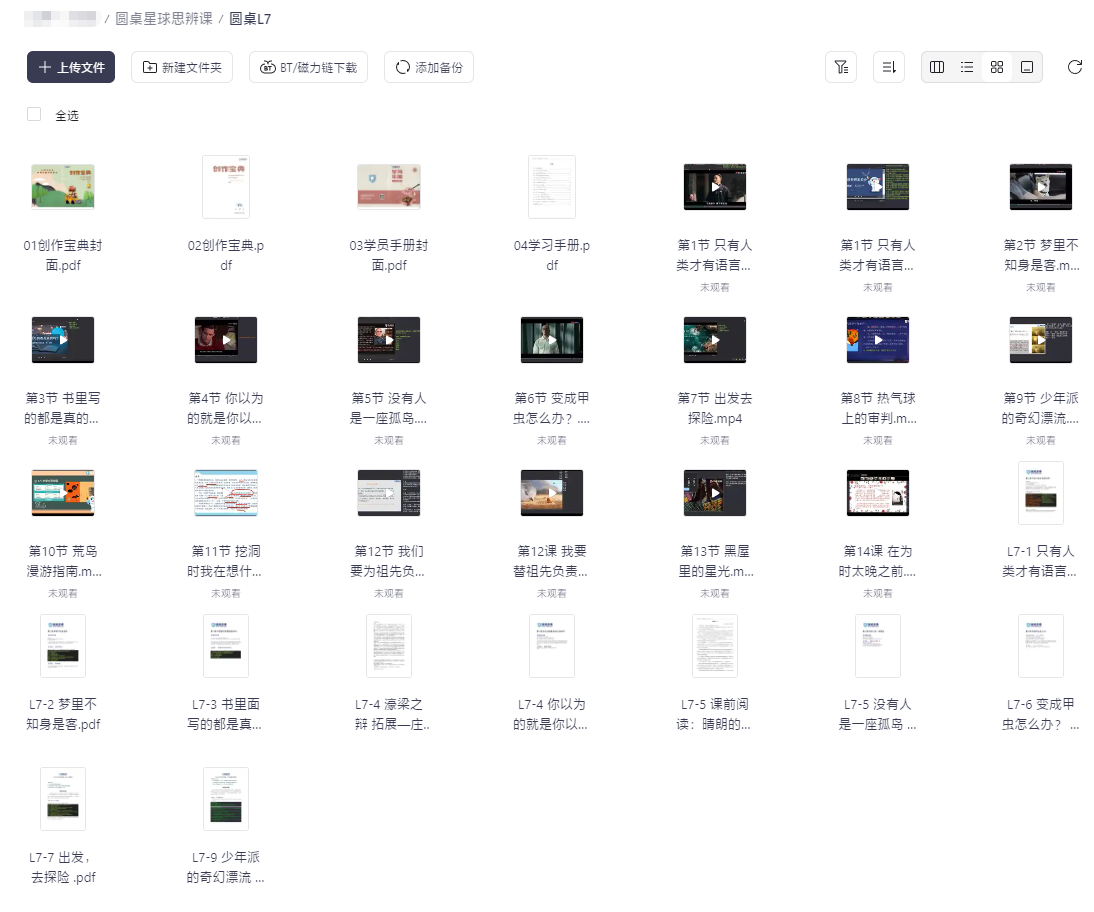The height and width of the screenshot is (912, 1094).
Task: Play video 第8节 热气球上的审判
Action: [878, 340]
